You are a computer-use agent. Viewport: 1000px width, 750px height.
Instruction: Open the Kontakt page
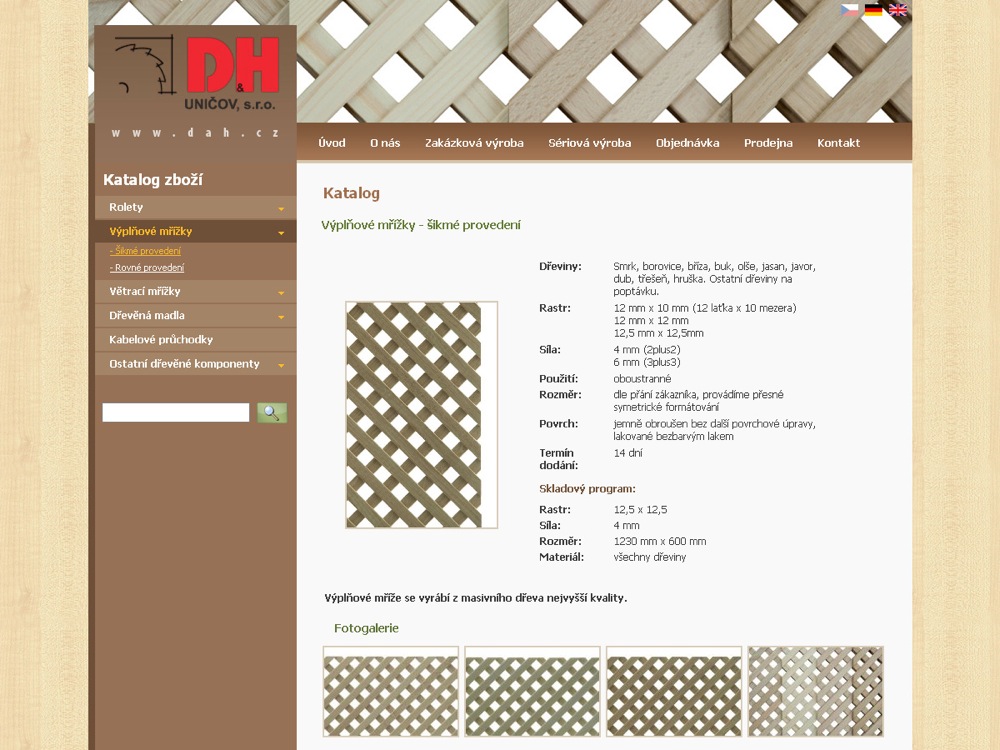click(838, 143)
